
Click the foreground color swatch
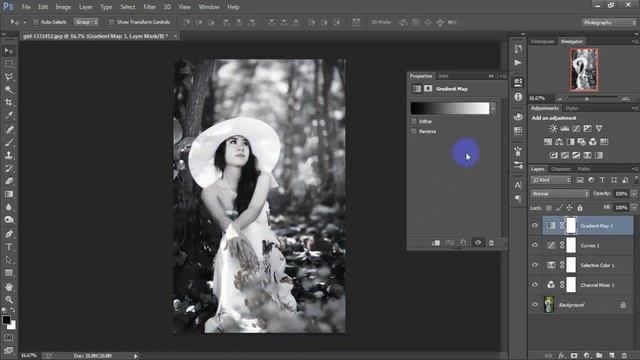(x=6, y=320)
